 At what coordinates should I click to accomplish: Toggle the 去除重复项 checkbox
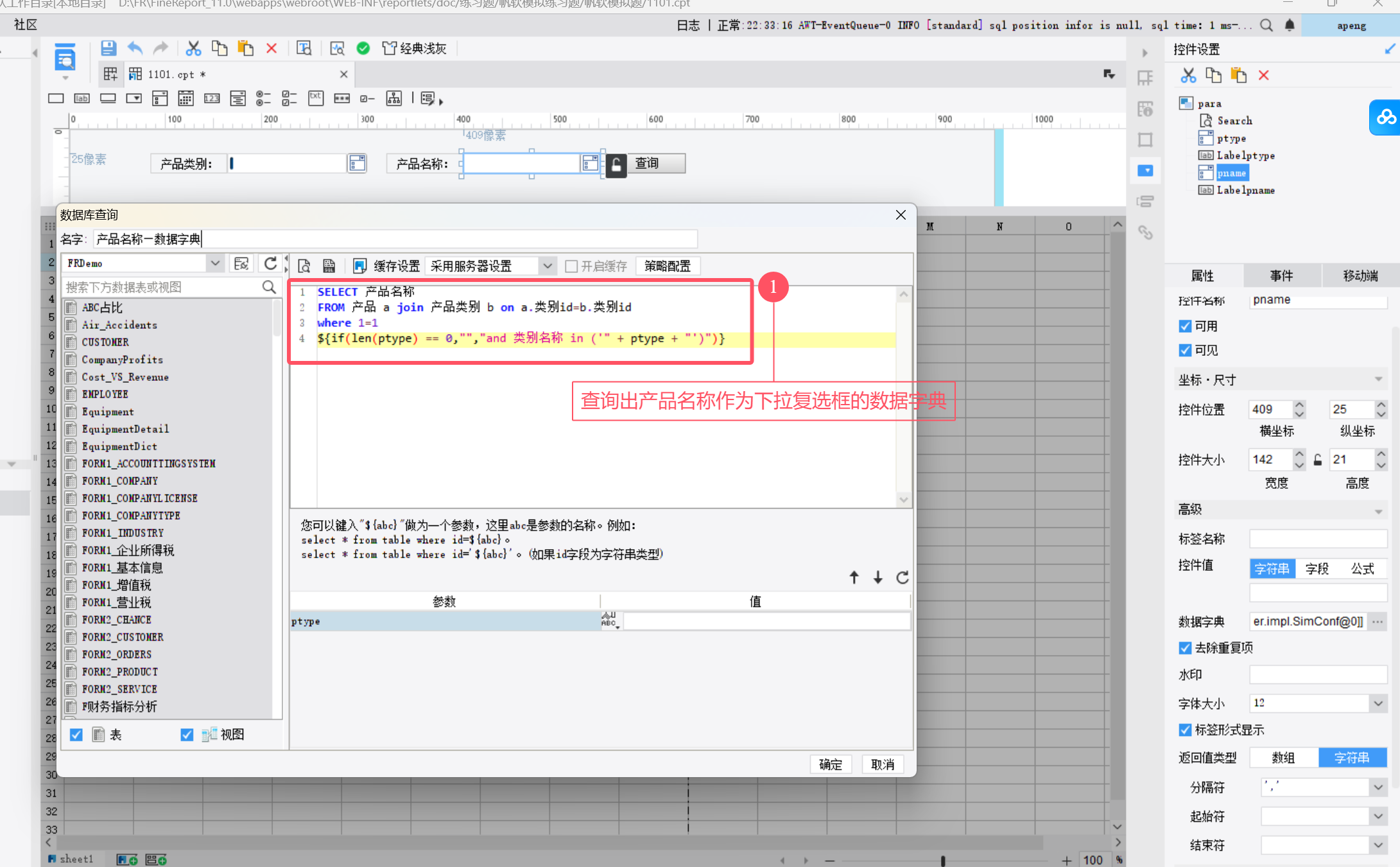coord(1185,648)
